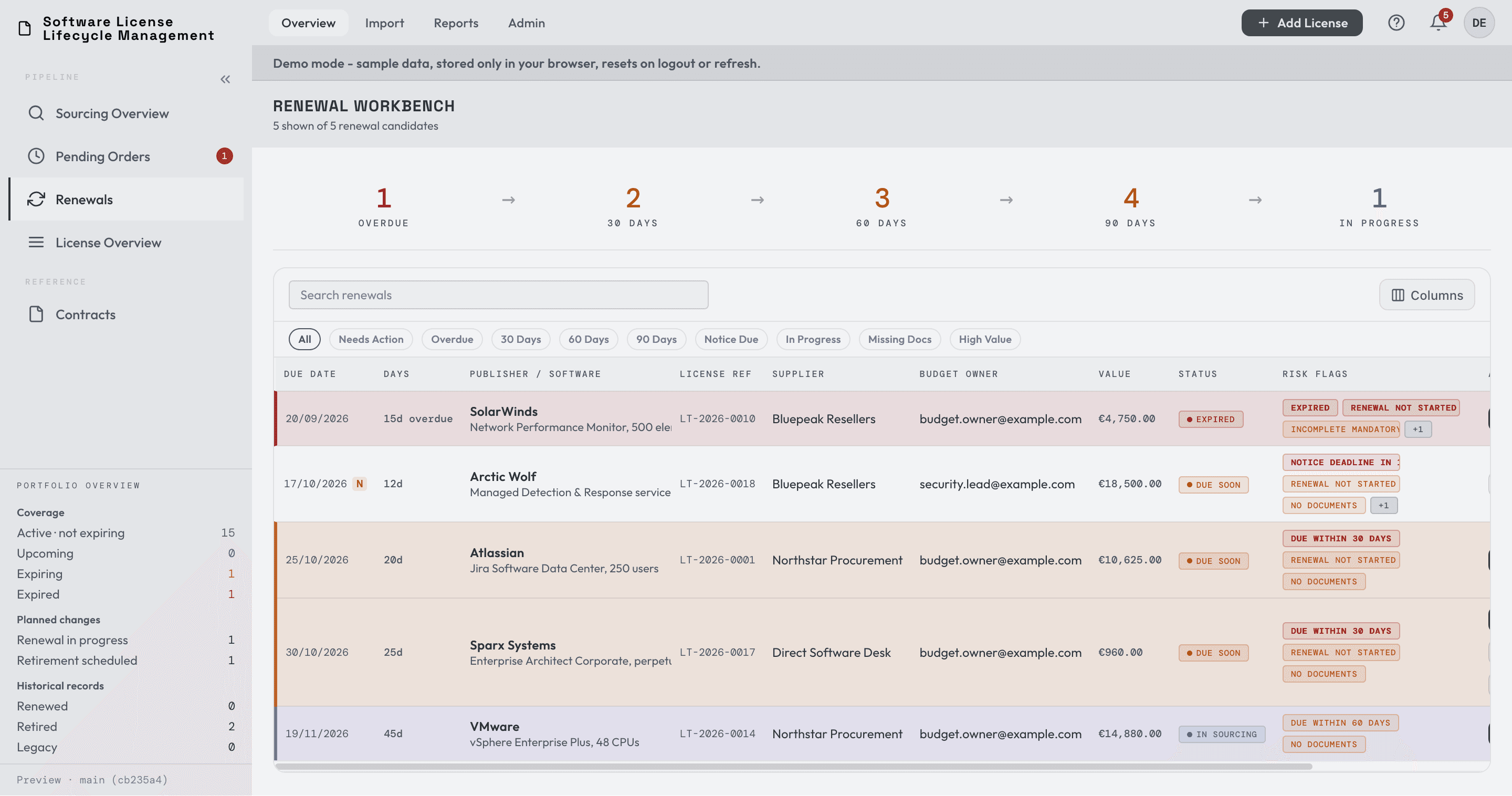Open notifications bell with 5 badge
This screenshot has height=796, width=1512.
[1438, 22]
